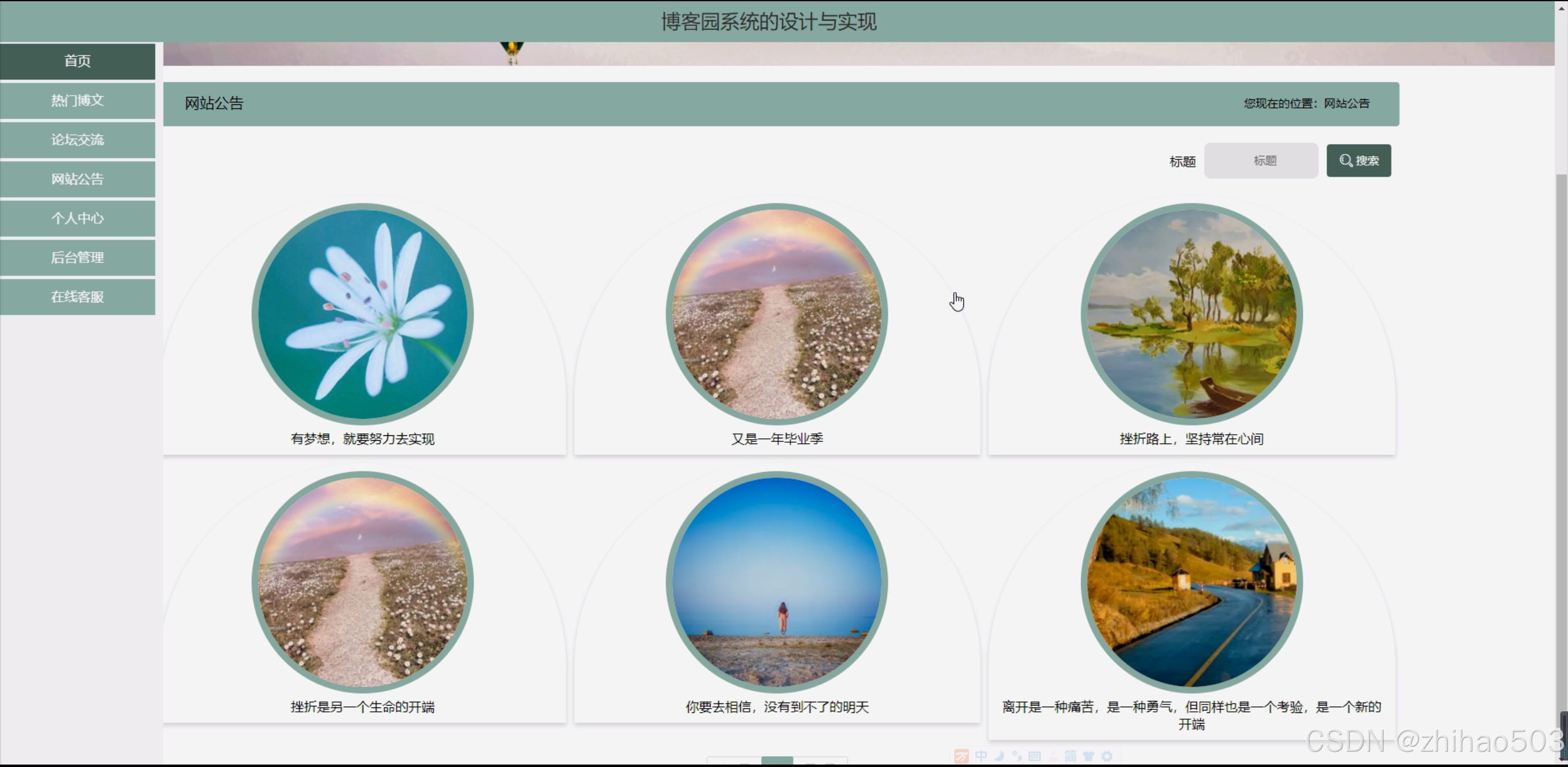
Task: Open IME settings gear icon
Action: point(1107,756)
